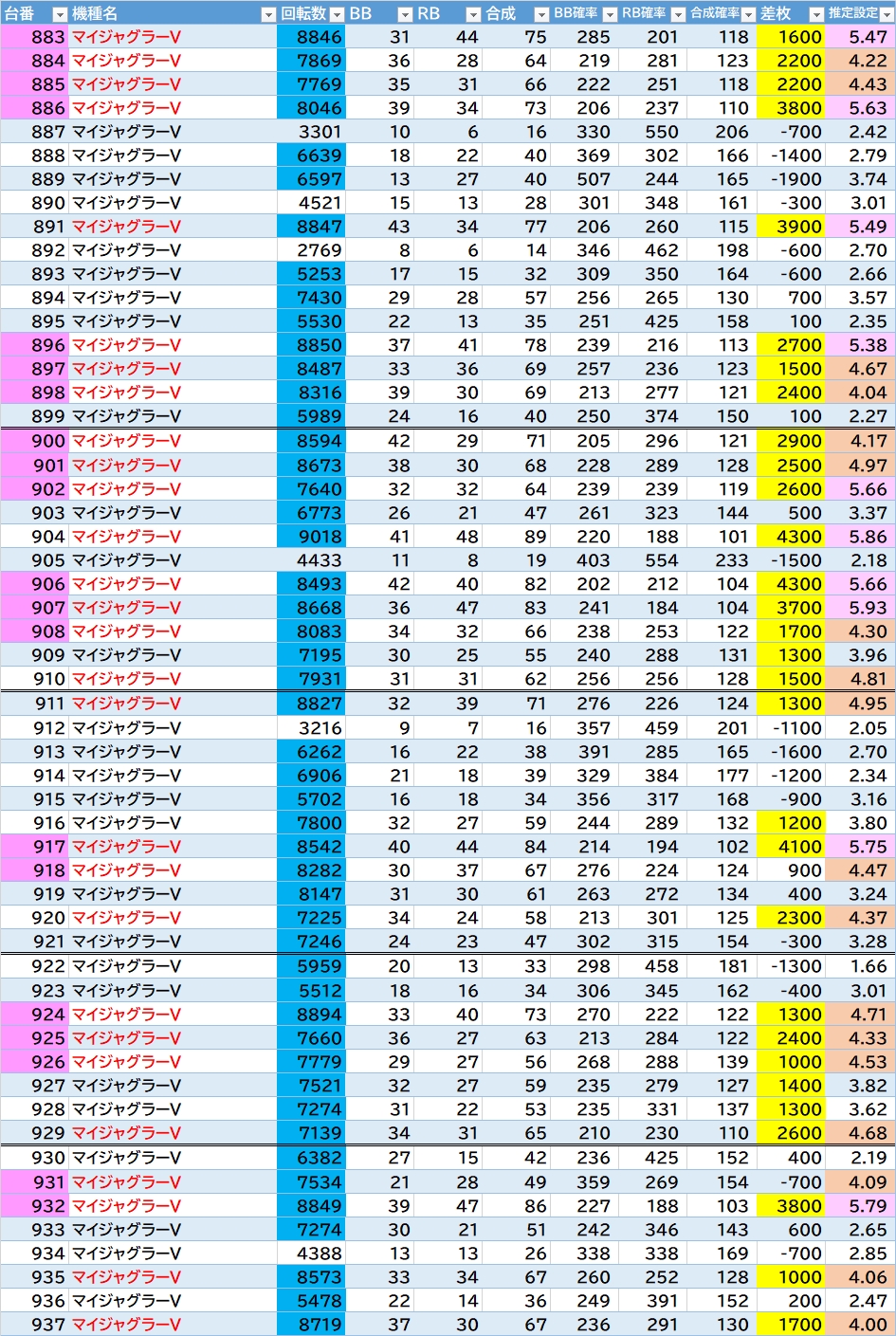Select the 回転数 cell 8673 in row 901

[x=311, y=466]
